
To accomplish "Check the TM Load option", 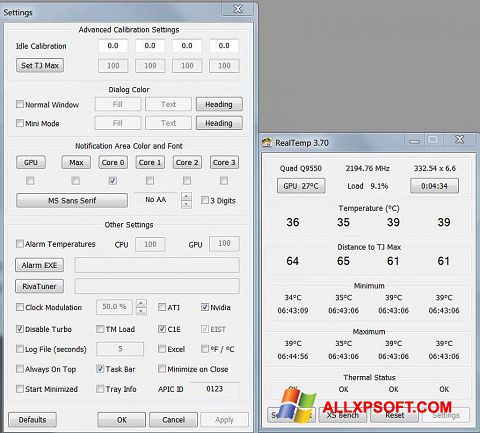I will [100, 329].
